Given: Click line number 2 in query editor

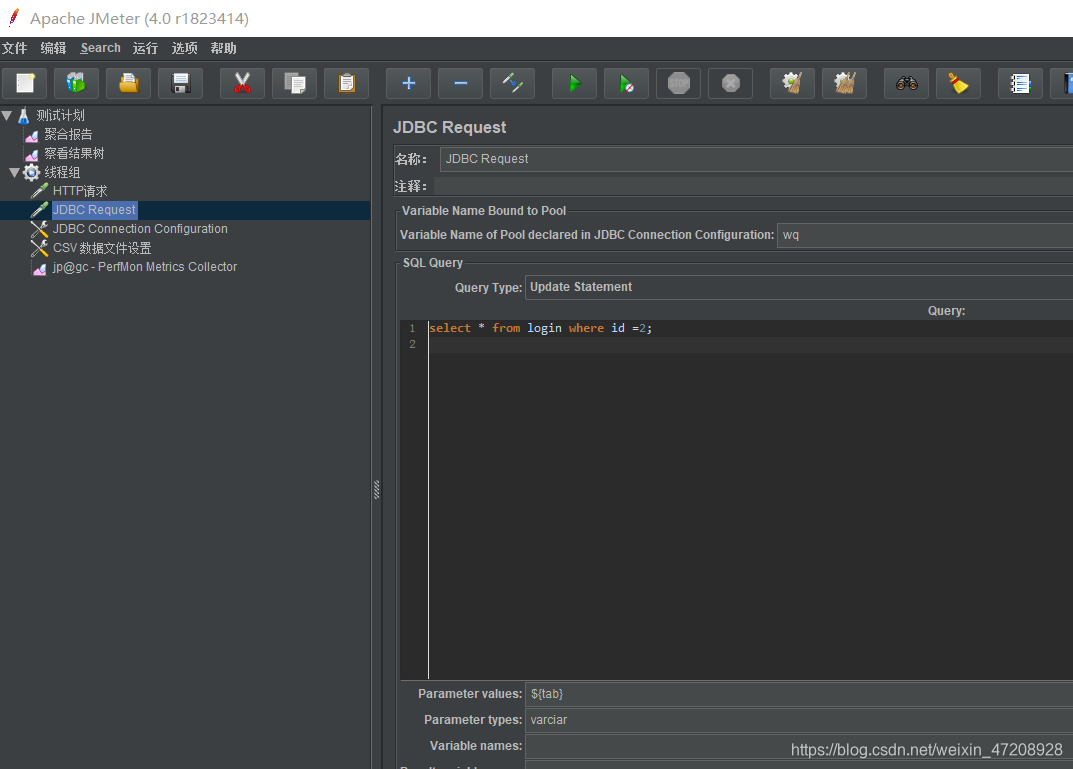Looking at the screenshot, I should 413,344.
